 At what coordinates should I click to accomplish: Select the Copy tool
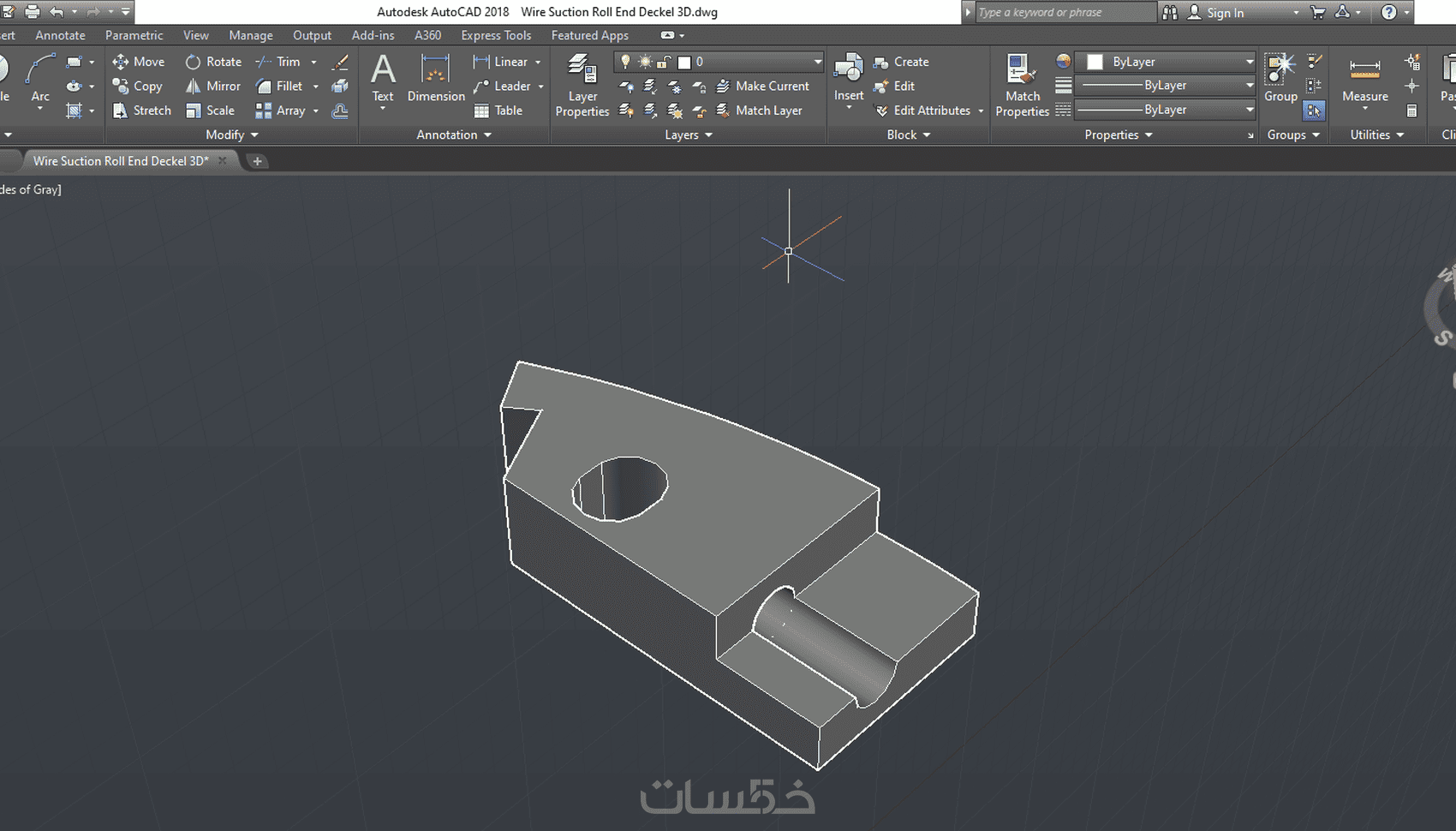click(x=137, y=86)
